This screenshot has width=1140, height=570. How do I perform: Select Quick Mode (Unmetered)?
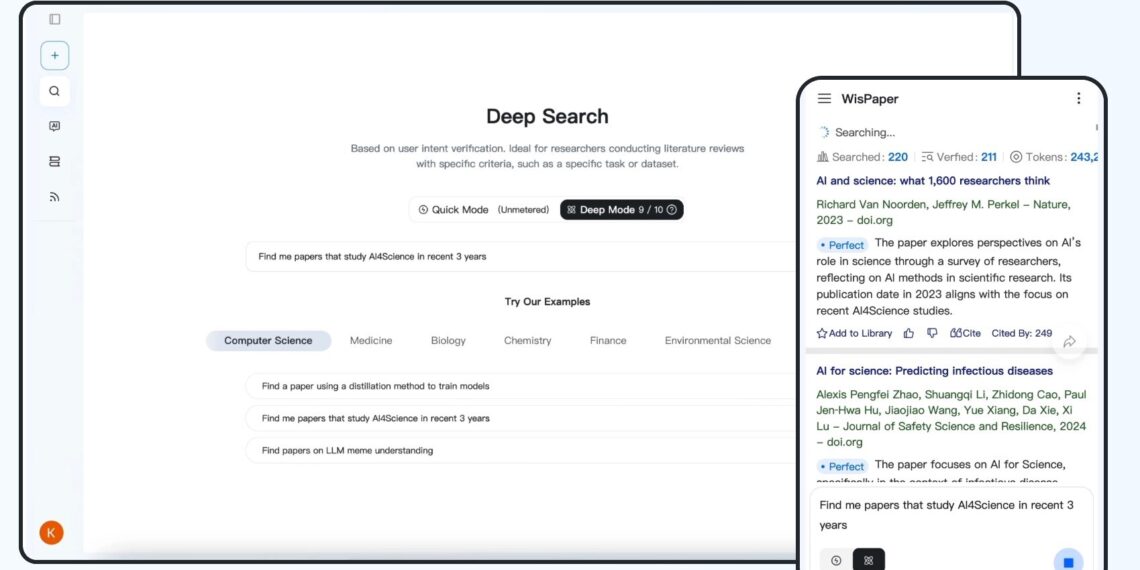[483, 209]
